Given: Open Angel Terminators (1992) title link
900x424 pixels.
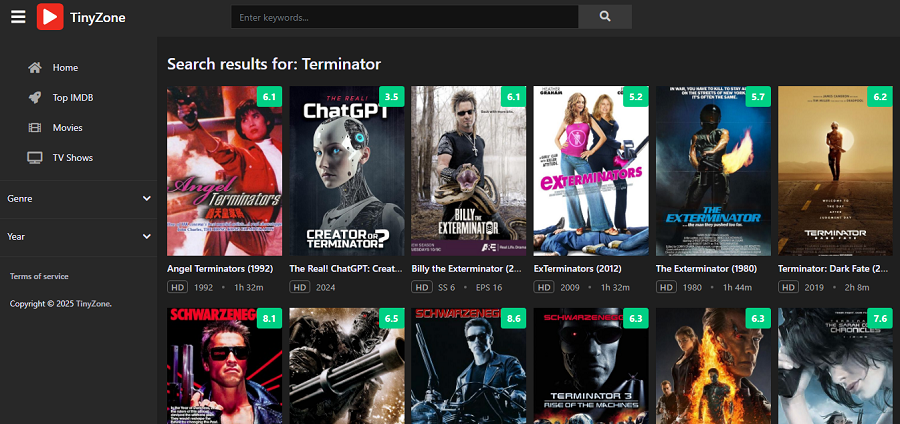Looking at the screenshot, I should click(220, 269).
